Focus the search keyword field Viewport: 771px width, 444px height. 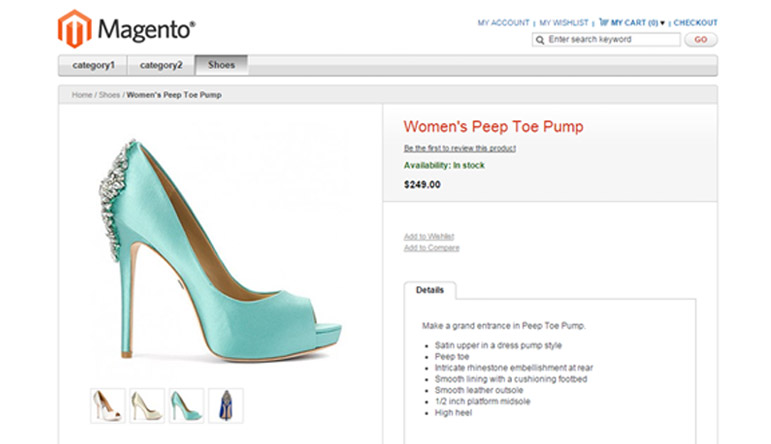coord(612,40)
